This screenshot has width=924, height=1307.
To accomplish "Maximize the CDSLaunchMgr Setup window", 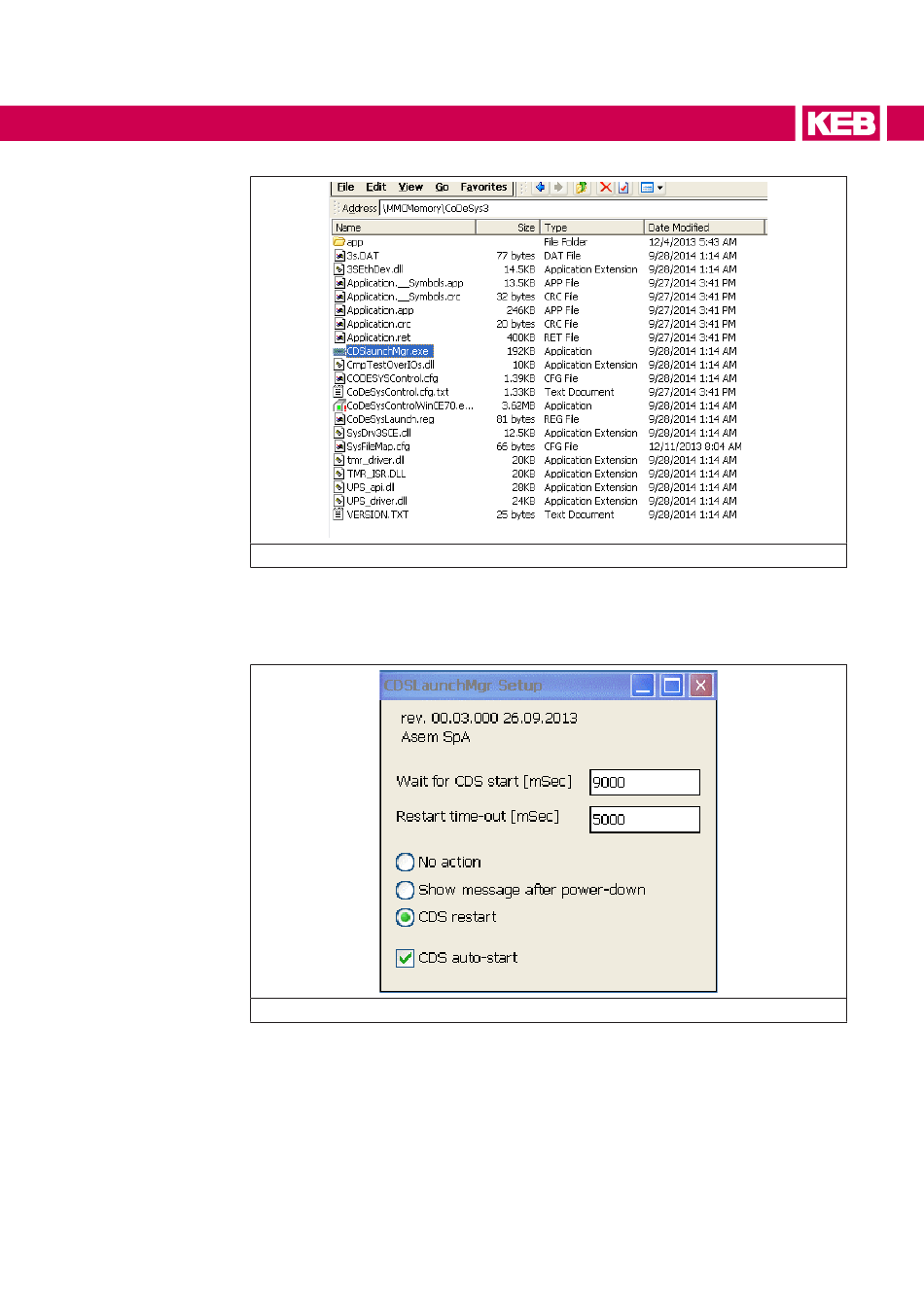I will [672, 686].
